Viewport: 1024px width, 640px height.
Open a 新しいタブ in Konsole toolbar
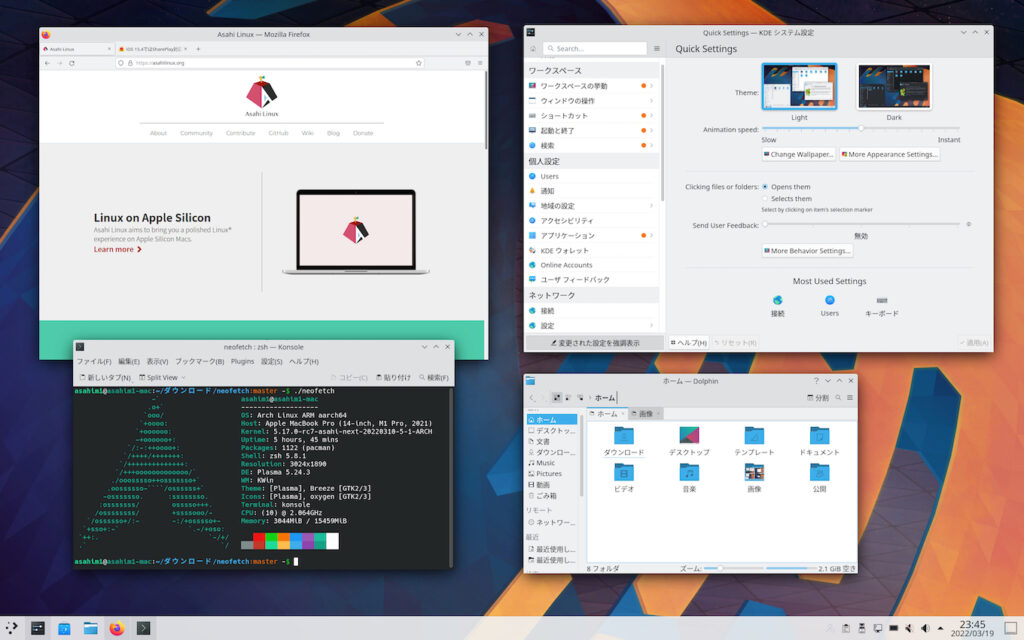108,377
